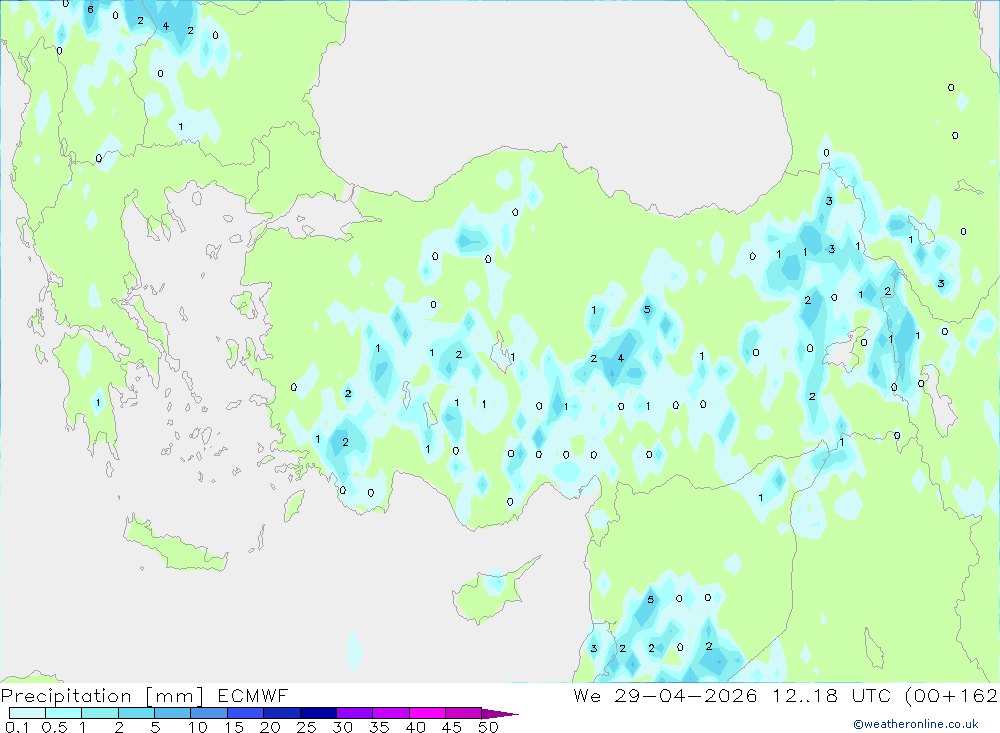Select the forecast date '29-04-2026' text
1000x733 pixels.
(x=686, y=695)
